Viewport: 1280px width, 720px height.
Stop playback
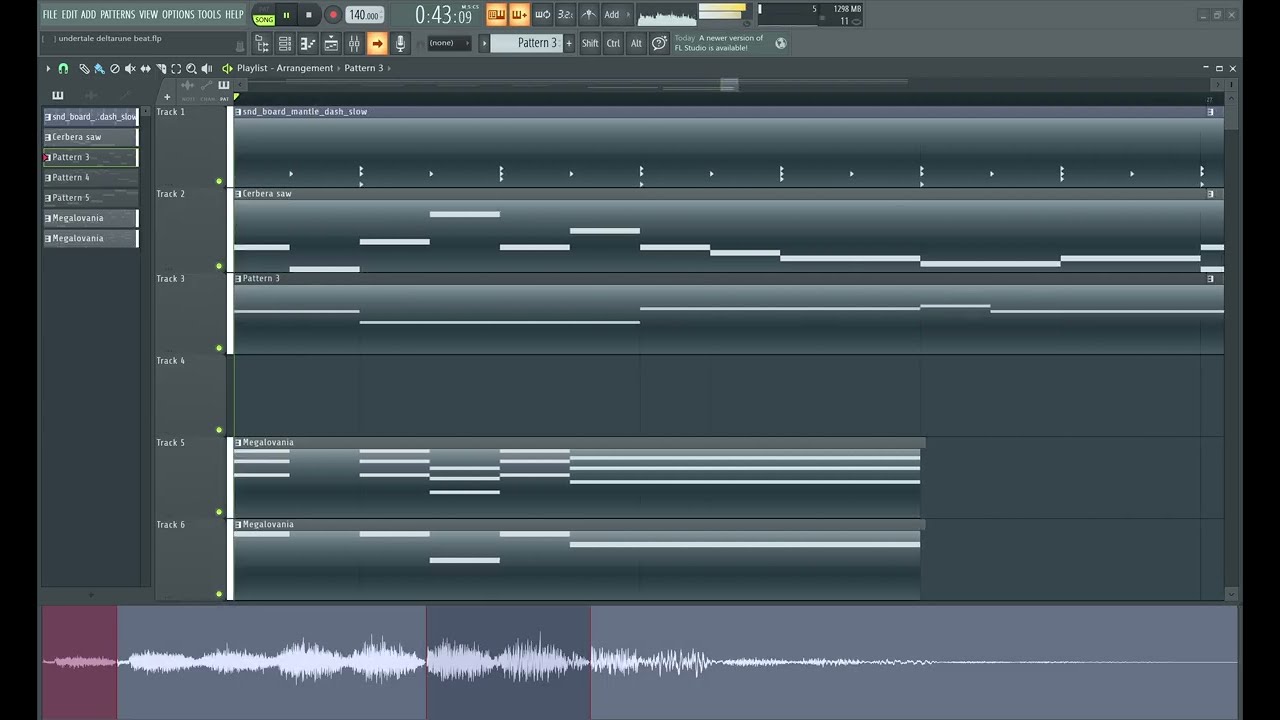308,15
